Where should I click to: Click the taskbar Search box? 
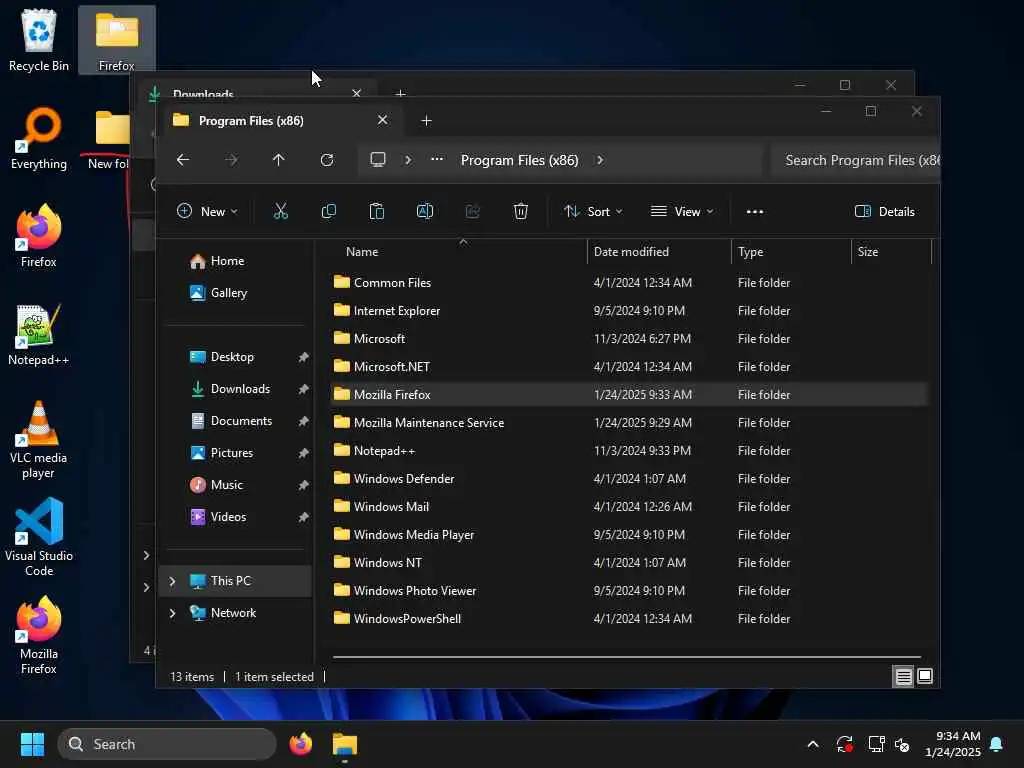167,744
